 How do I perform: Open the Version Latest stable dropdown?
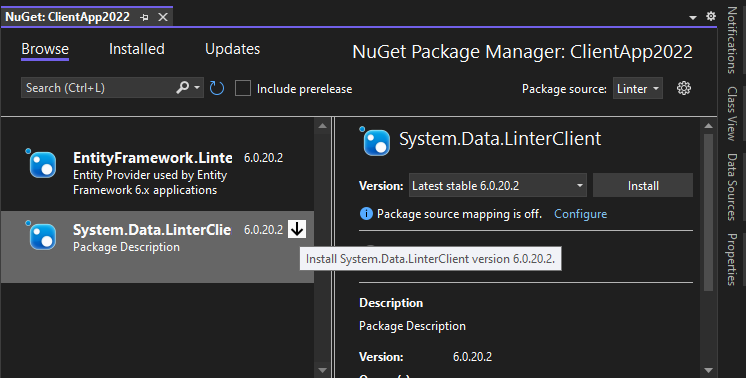coord(498,185)
